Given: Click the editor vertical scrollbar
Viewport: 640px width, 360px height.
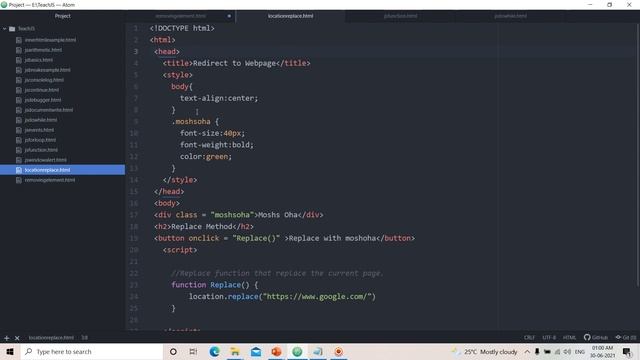Looking at the screenshot, I should click(x=638, y=155).
